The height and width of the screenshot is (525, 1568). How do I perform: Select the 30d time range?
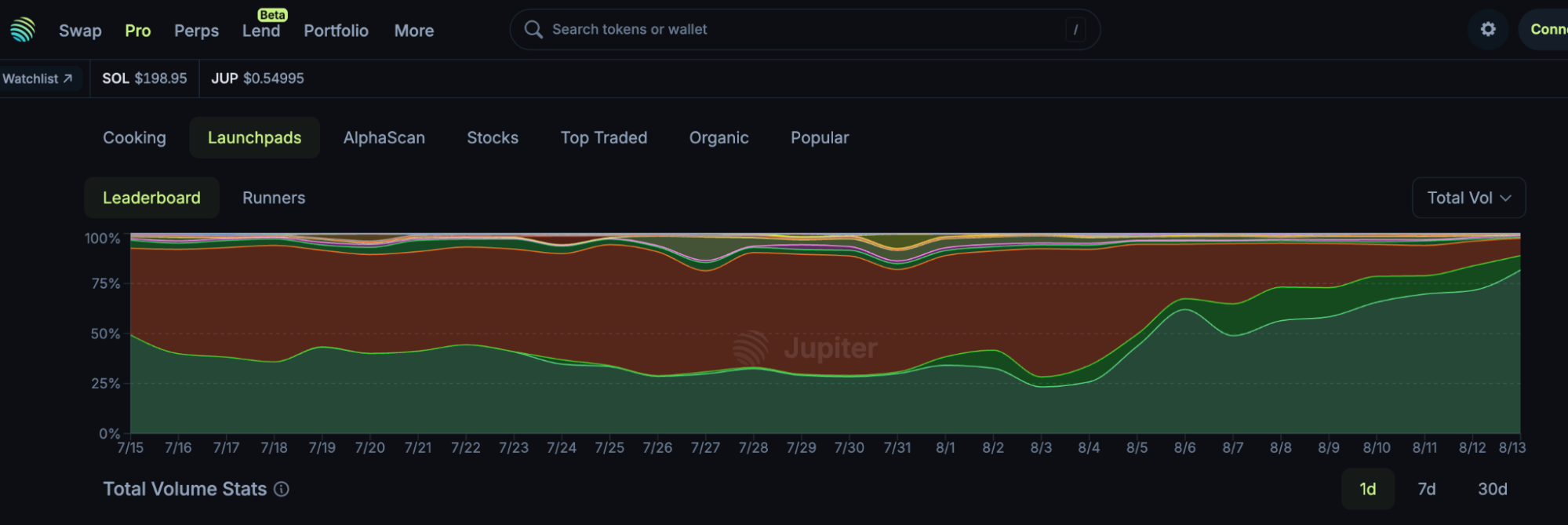pos(1492,489)
